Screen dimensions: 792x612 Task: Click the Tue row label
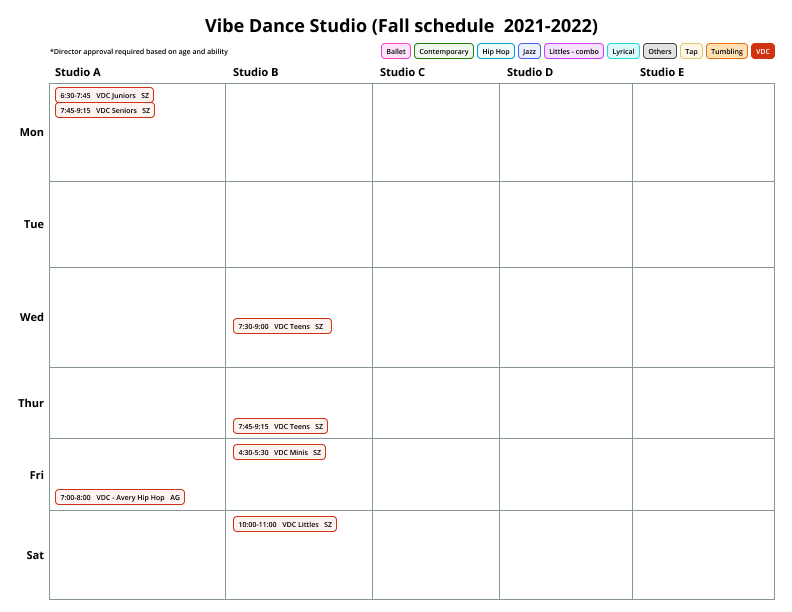coord(34,224)
